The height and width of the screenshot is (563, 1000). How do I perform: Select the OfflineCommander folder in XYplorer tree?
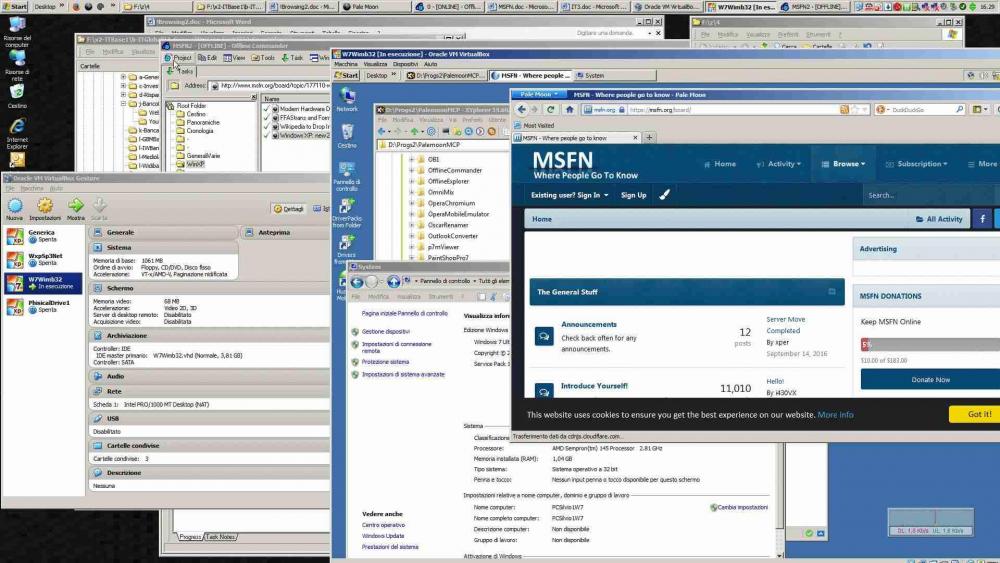click(455, 171)
